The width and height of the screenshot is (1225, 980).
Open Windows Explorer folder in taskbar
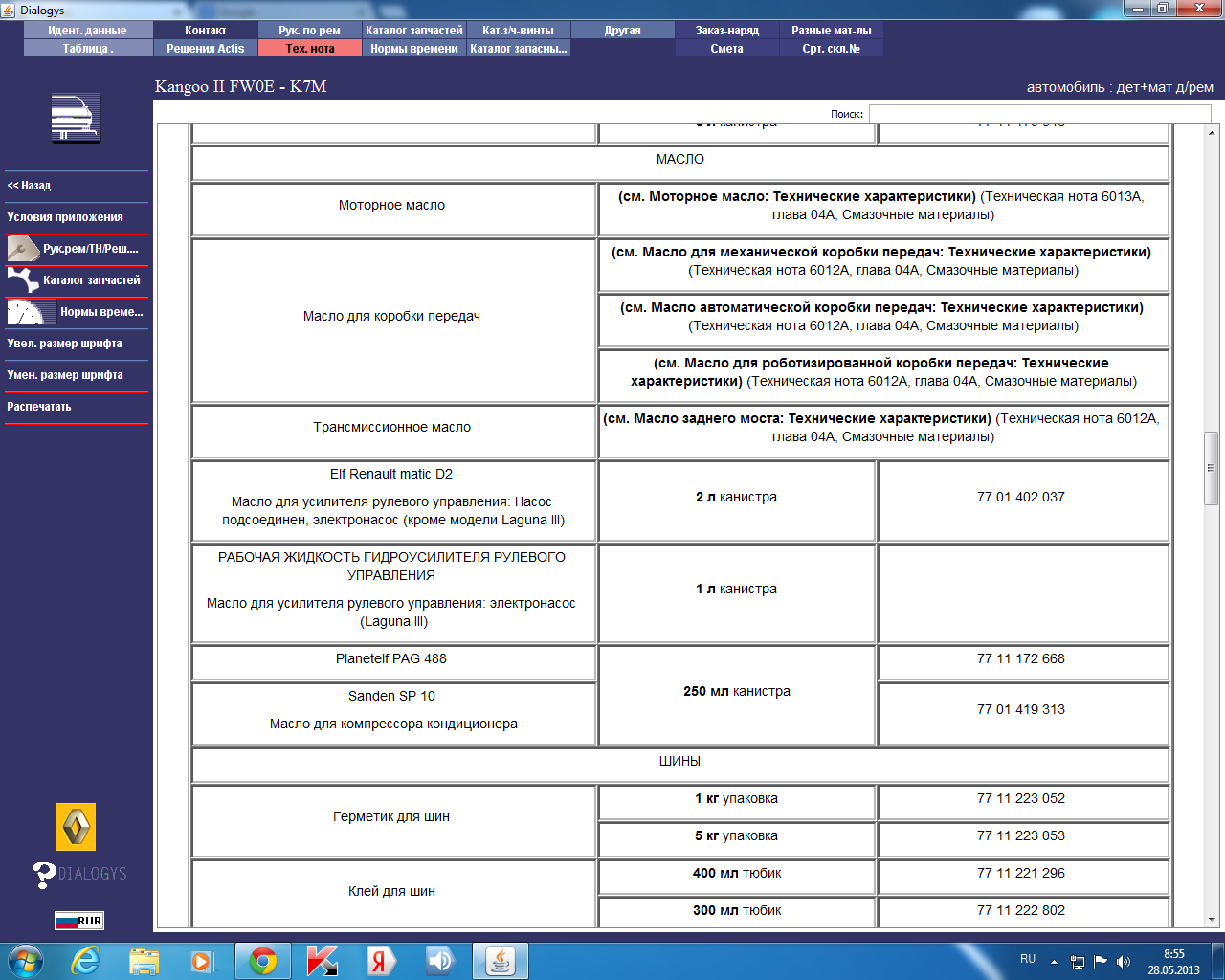145,961
